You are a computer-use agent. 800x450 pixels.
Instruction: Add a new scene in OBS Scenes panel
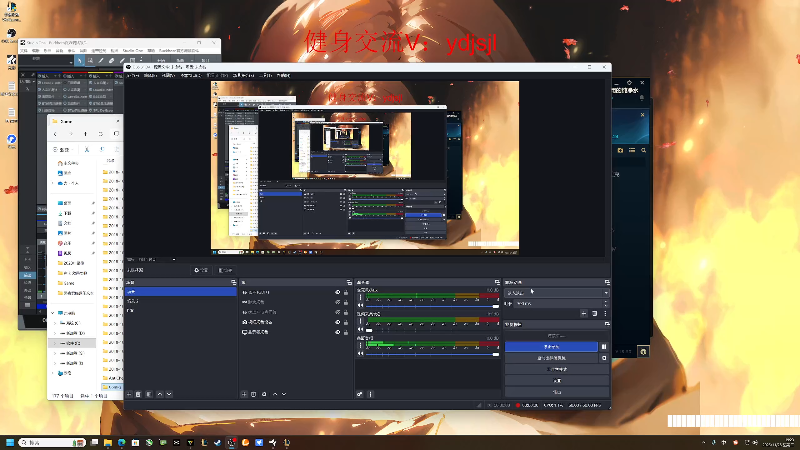point(129,394)
